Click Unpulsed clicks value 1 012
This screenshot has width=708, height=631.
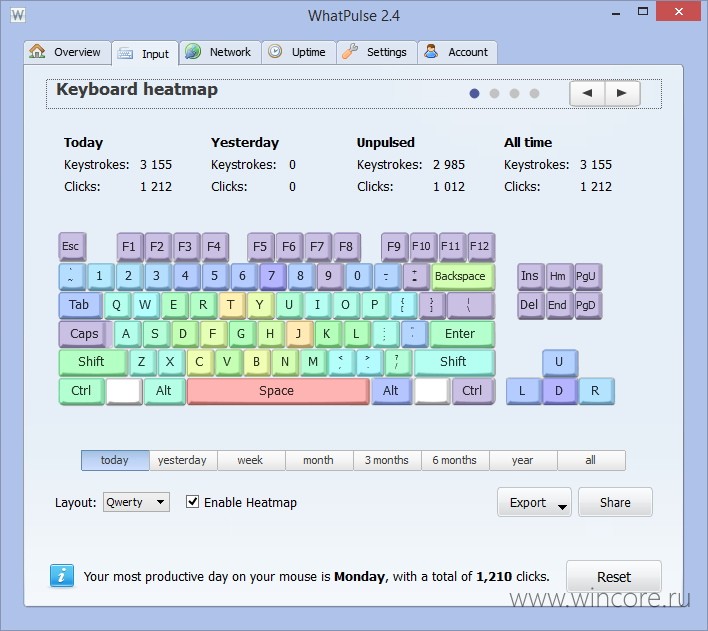tap(449, 187)
